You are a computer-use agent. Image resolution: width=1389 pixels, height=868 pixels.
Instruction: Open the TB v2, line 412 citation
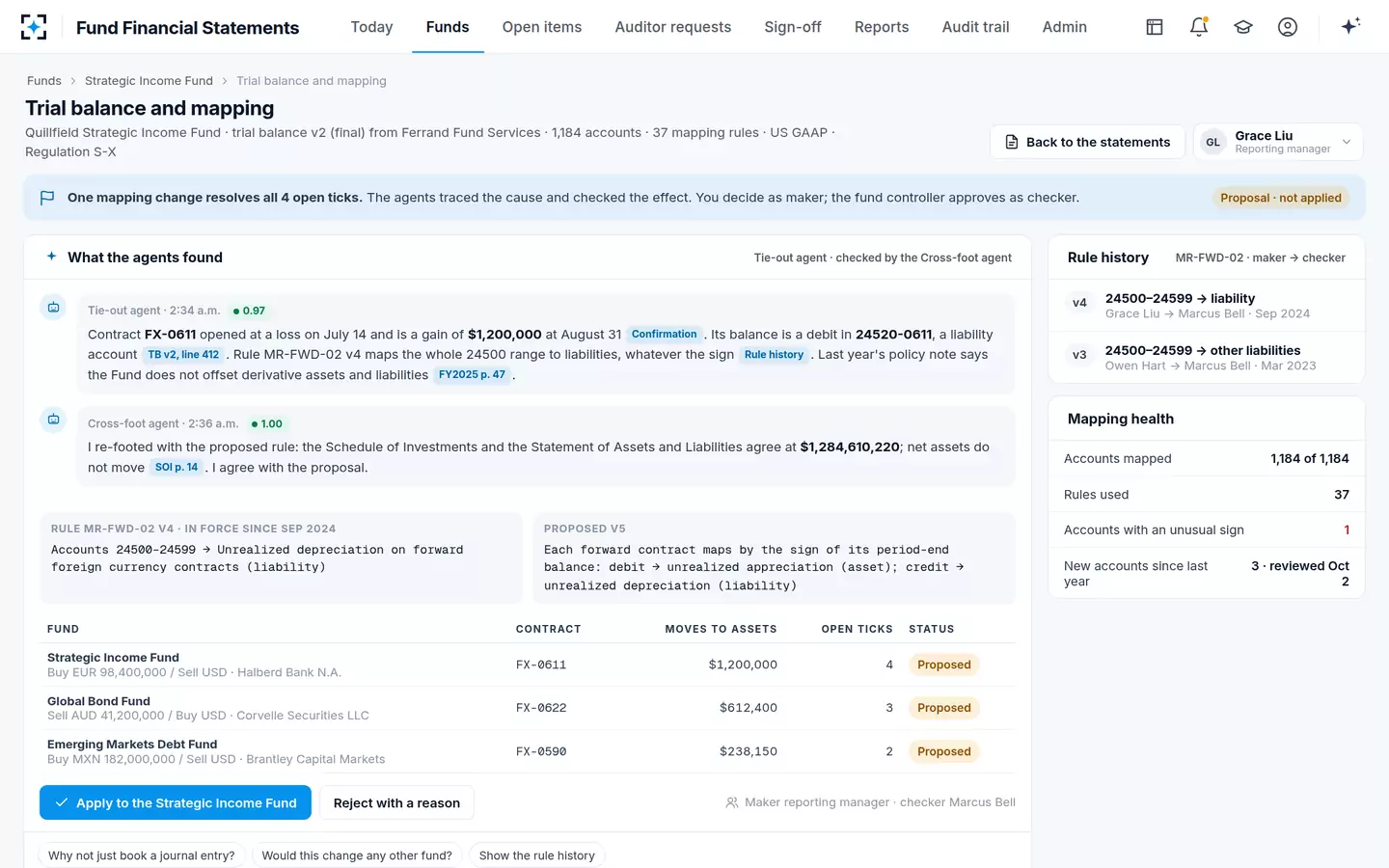click(x=183, y=355)
